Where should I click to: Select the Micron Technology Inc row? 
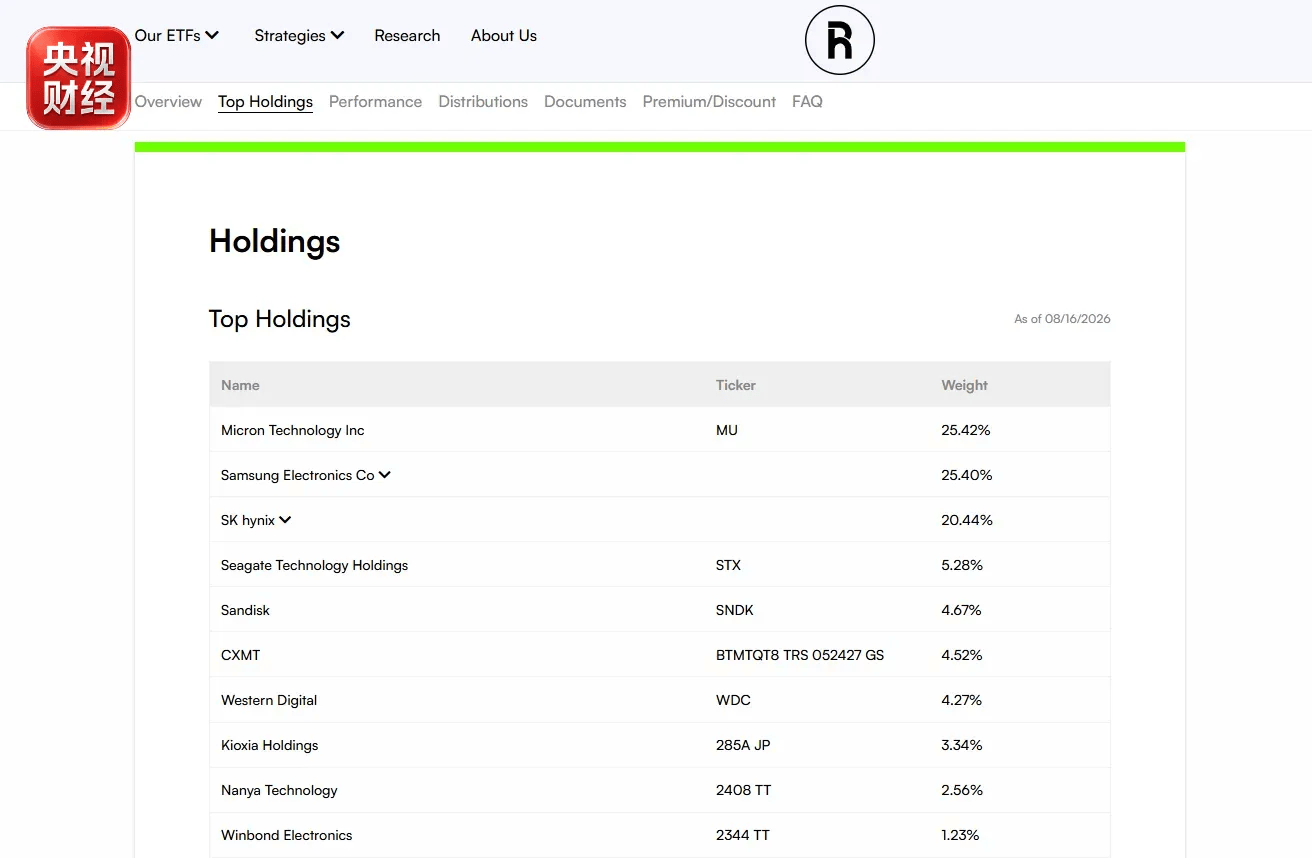660,430
